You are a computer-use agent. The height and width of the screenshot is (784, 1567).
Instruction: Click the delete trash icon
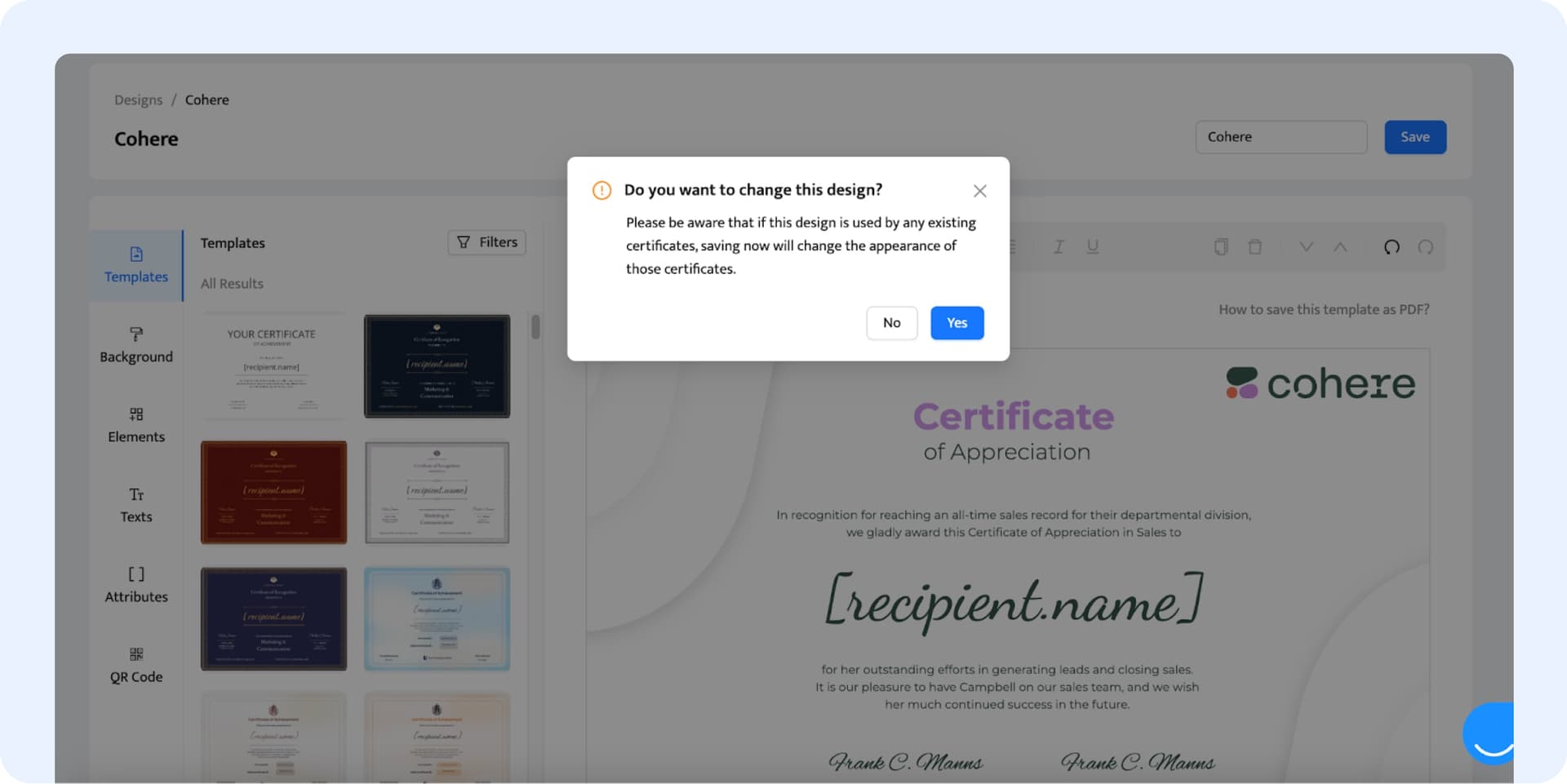[1255, 247]
